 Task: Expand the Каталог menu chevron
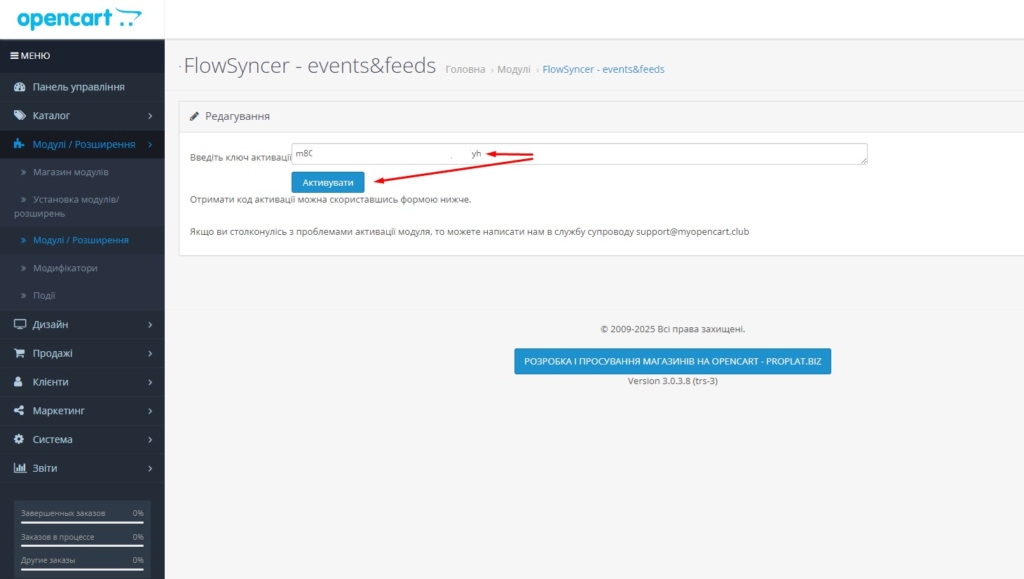point(149,116)
